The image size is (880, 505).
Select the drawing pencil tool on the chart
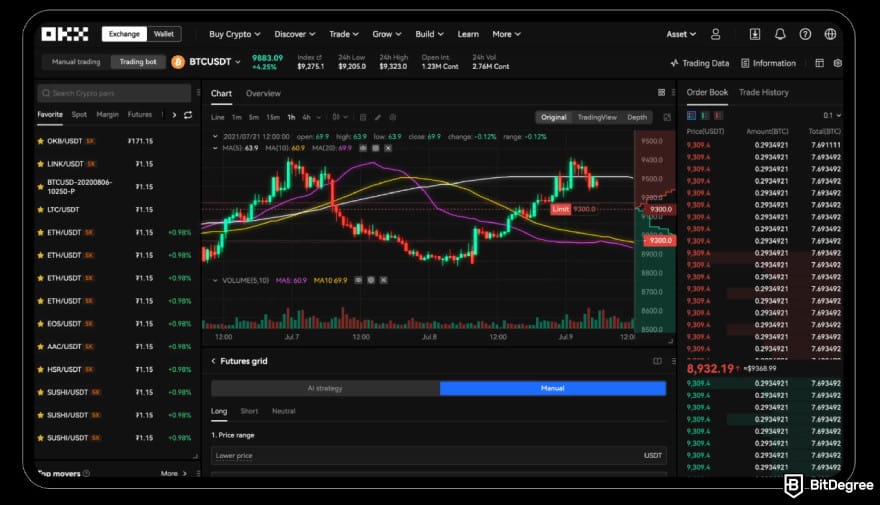[378, 117]
